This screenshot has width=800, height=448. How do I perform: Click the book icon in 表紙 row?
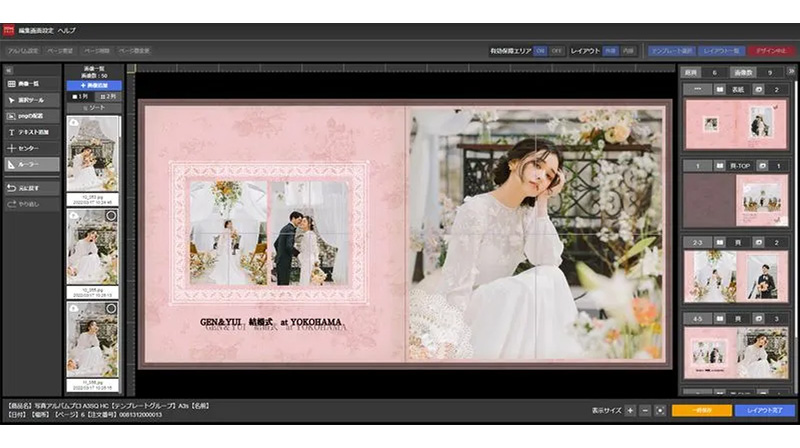tap(719, 90)
